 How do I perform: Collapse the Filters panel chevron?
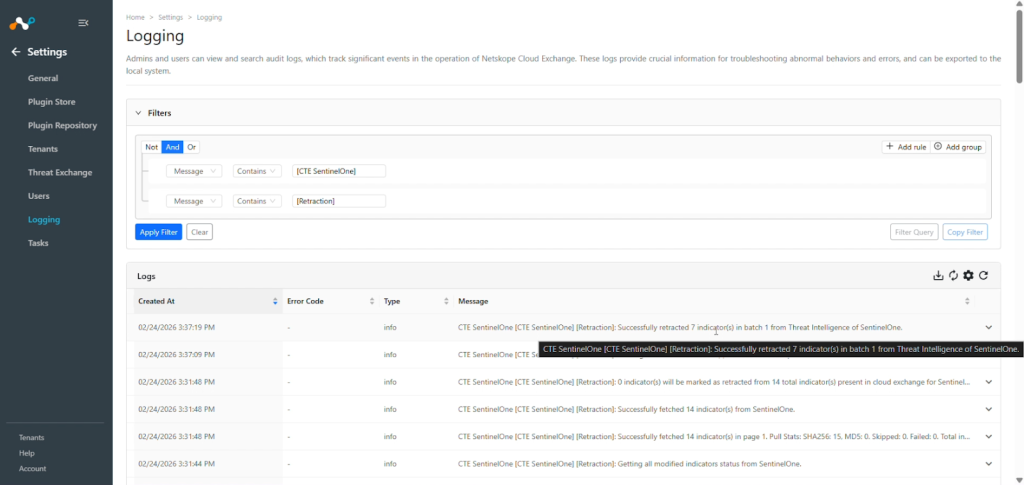[138, 113]
